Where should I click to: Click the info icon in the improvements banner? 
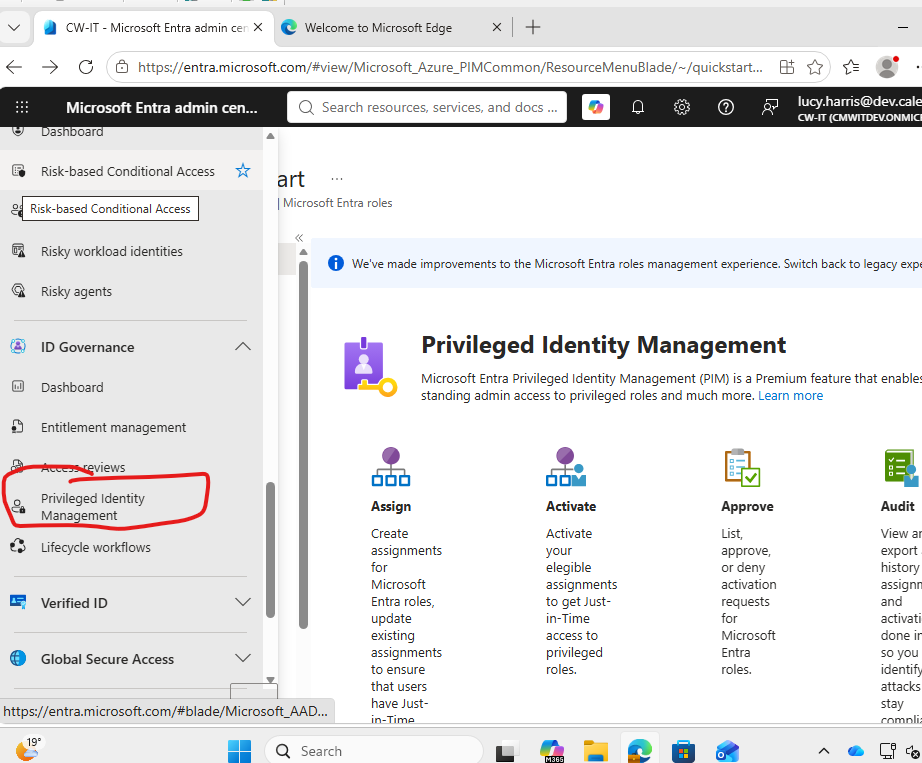click(335, 263)
